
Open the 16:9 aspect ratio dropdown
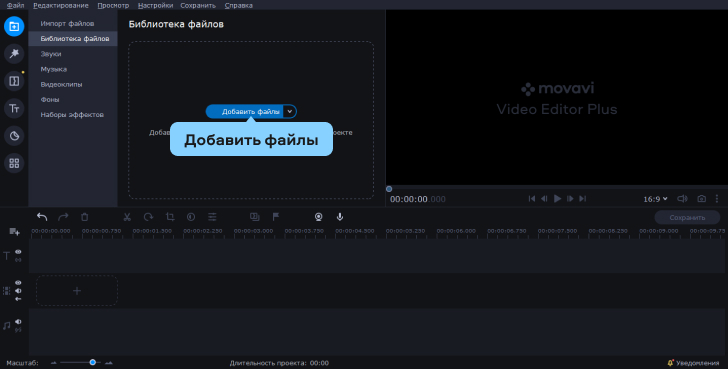655,199
